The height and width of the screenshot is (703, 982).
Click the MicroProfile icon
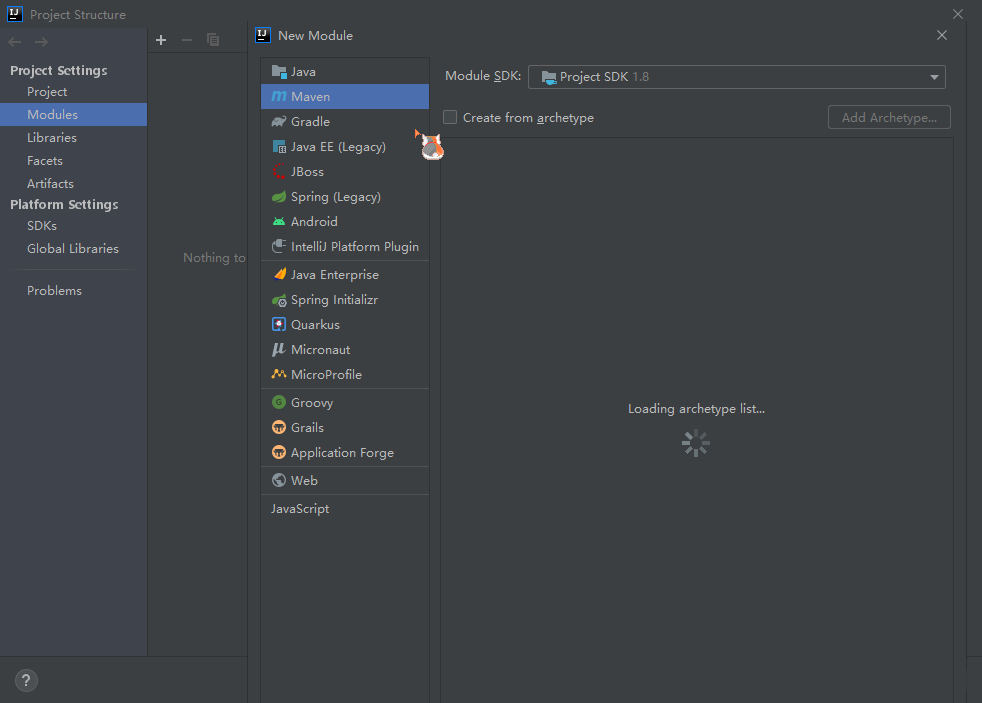point(279,374)
